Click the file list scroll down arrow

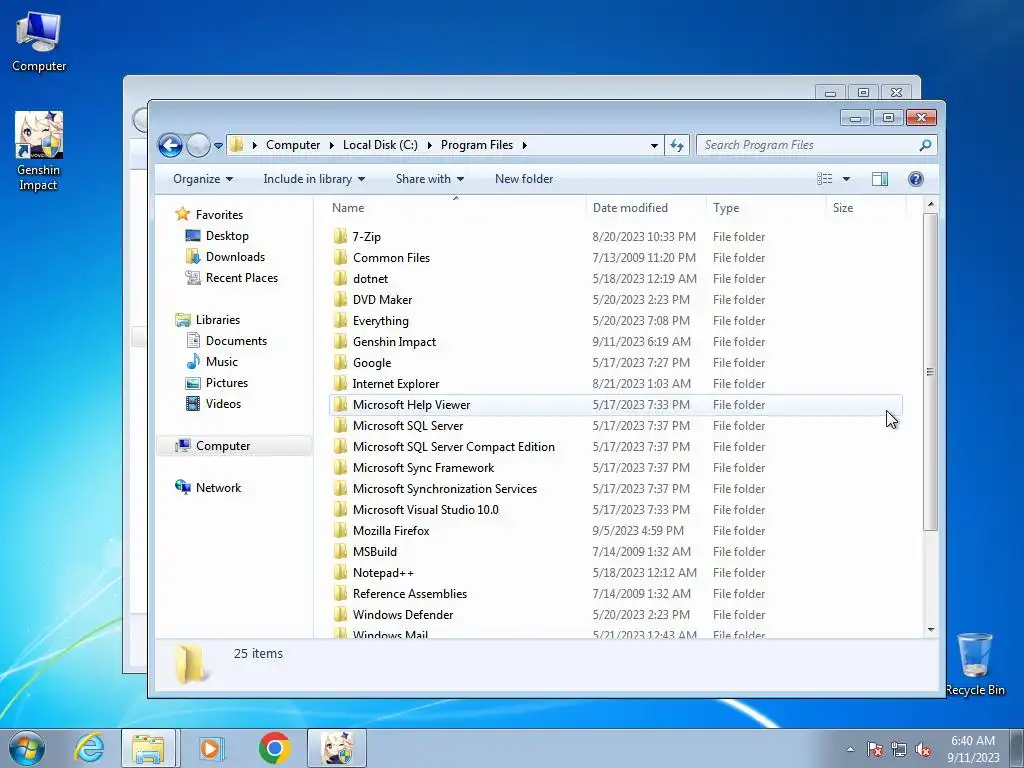click(x=931, y=630)
